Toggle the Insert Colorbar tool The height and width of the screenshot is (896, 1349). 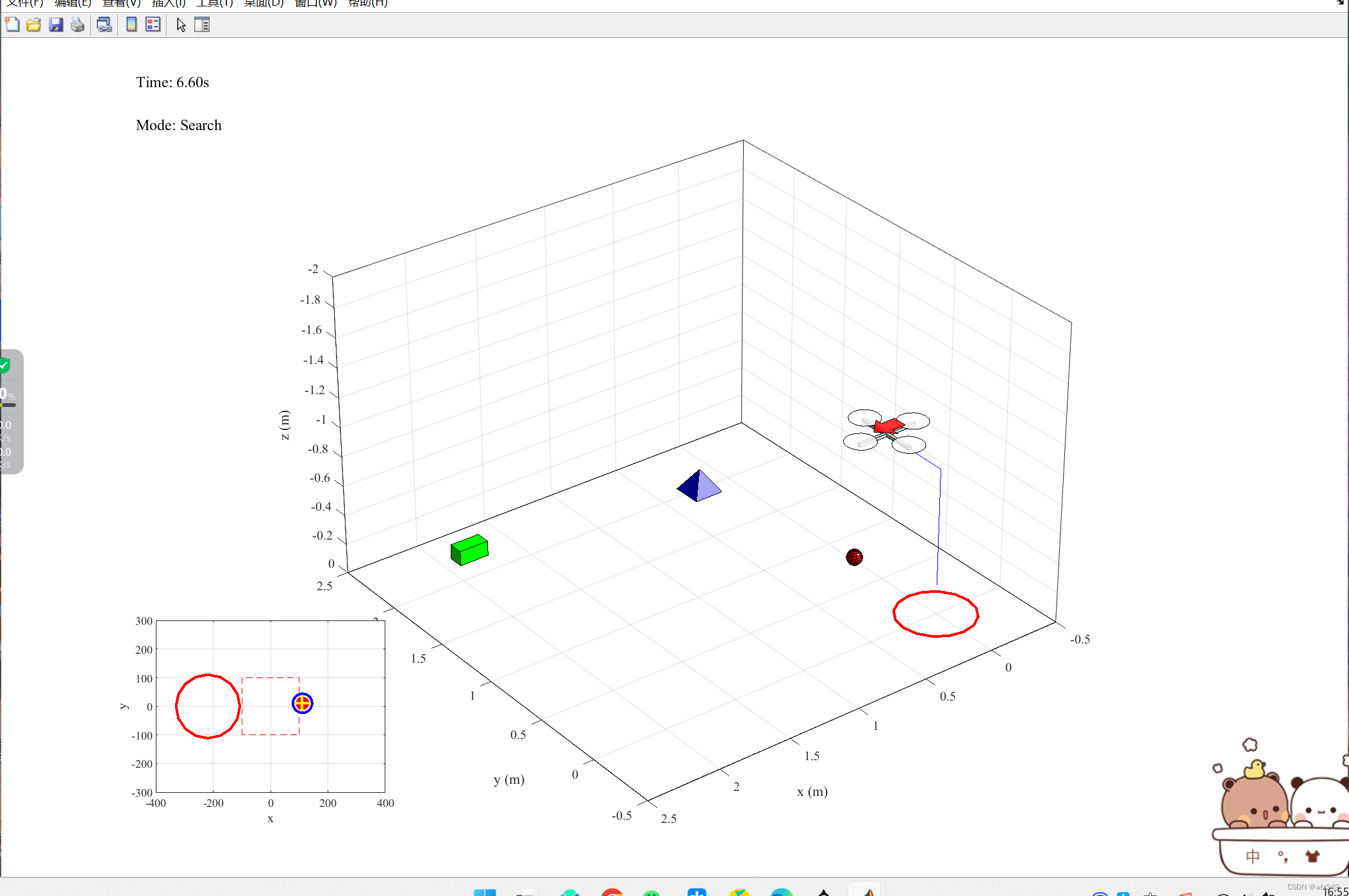131,25
